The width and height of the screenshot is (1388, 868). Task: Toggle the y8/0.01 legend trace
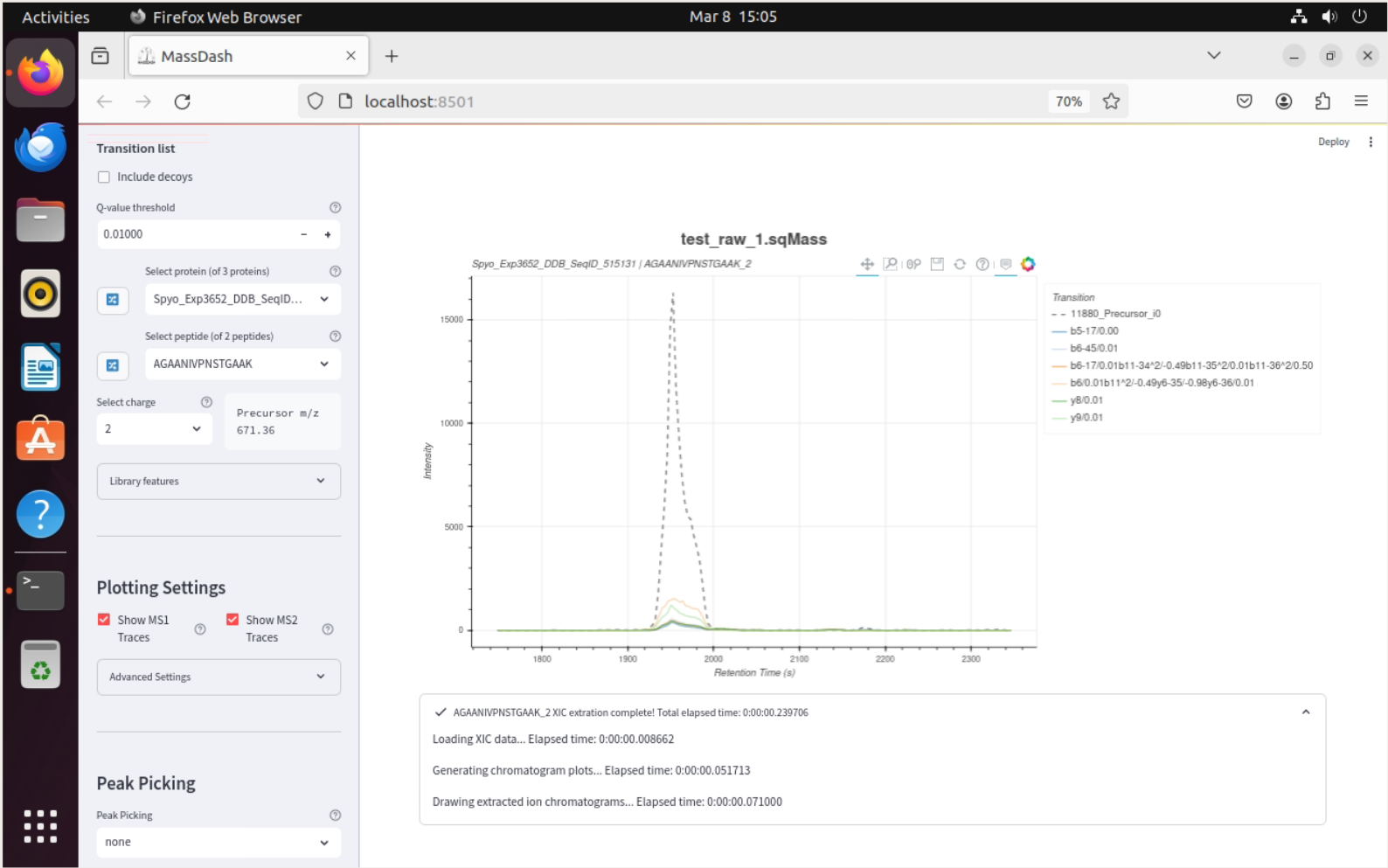[x=1077, y=400]
